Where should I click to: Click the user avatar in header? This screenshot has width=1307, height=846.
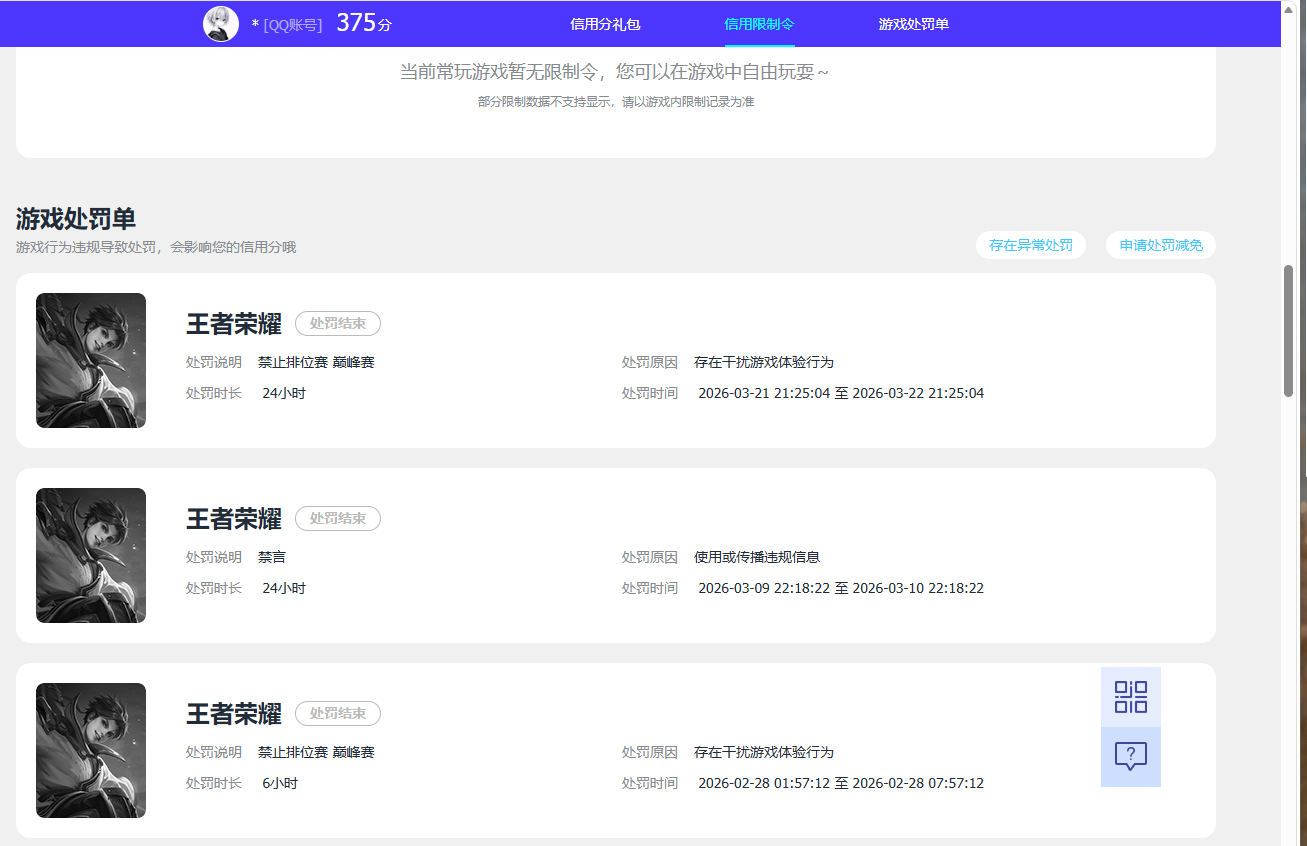click(221, 24)
